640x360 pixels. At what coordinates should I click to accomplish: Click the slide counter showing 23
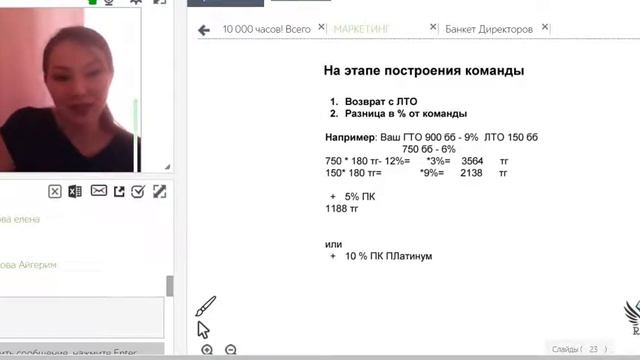pos(580,349)
